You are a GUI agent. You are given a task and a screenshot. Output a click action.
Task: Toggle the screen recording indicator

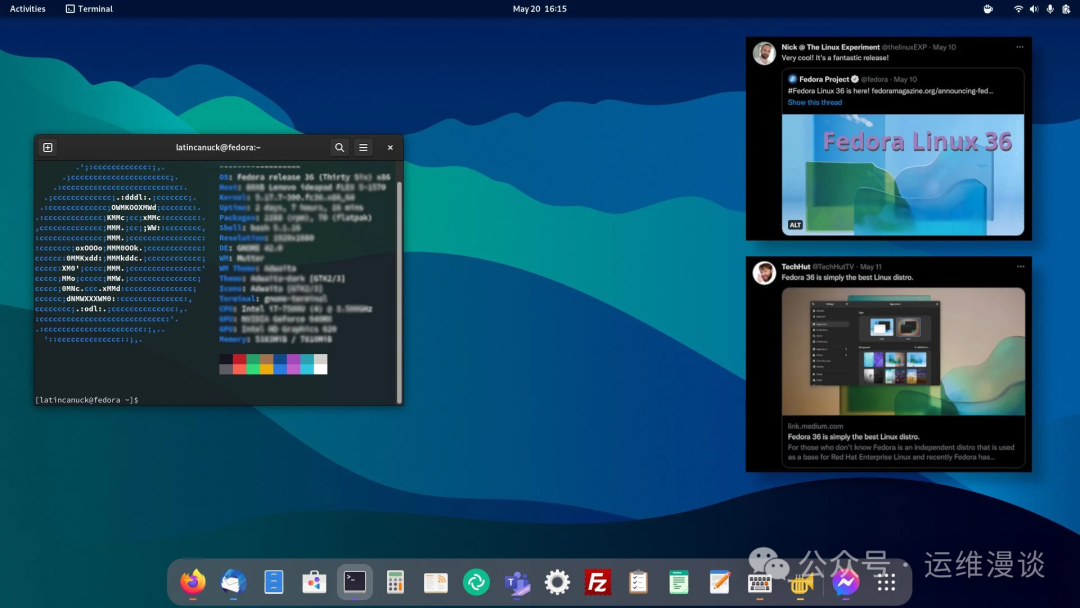coord(988,8)
